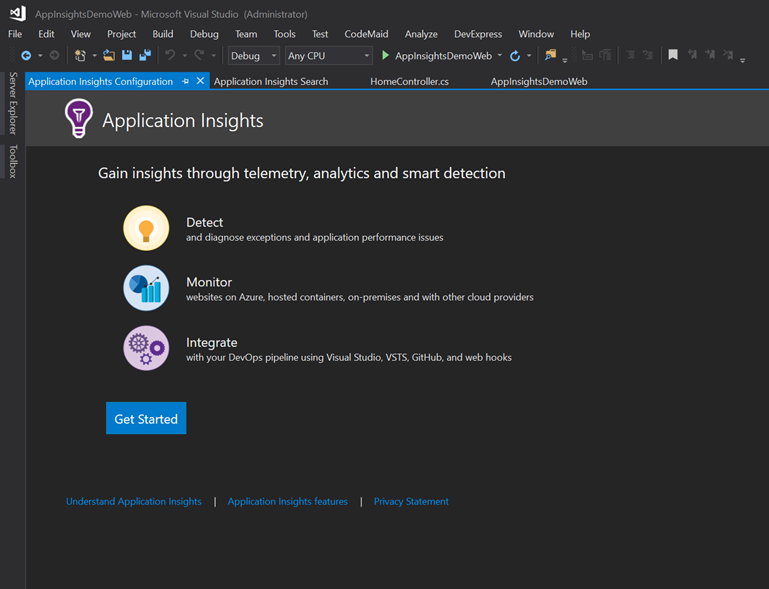Screen dimensions: 769x589
Task: Open the Team menu
Action: [246, 34]
